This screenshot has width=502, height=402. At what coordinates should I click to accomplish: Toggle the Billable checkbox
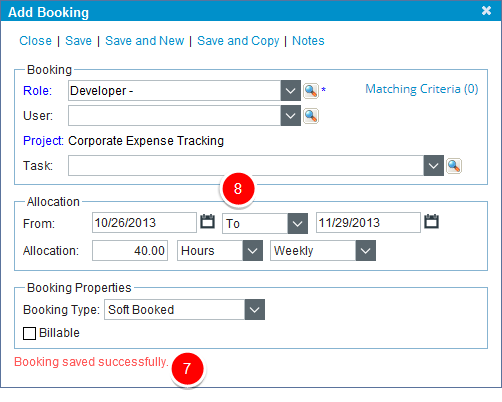(x=29, y=333)
